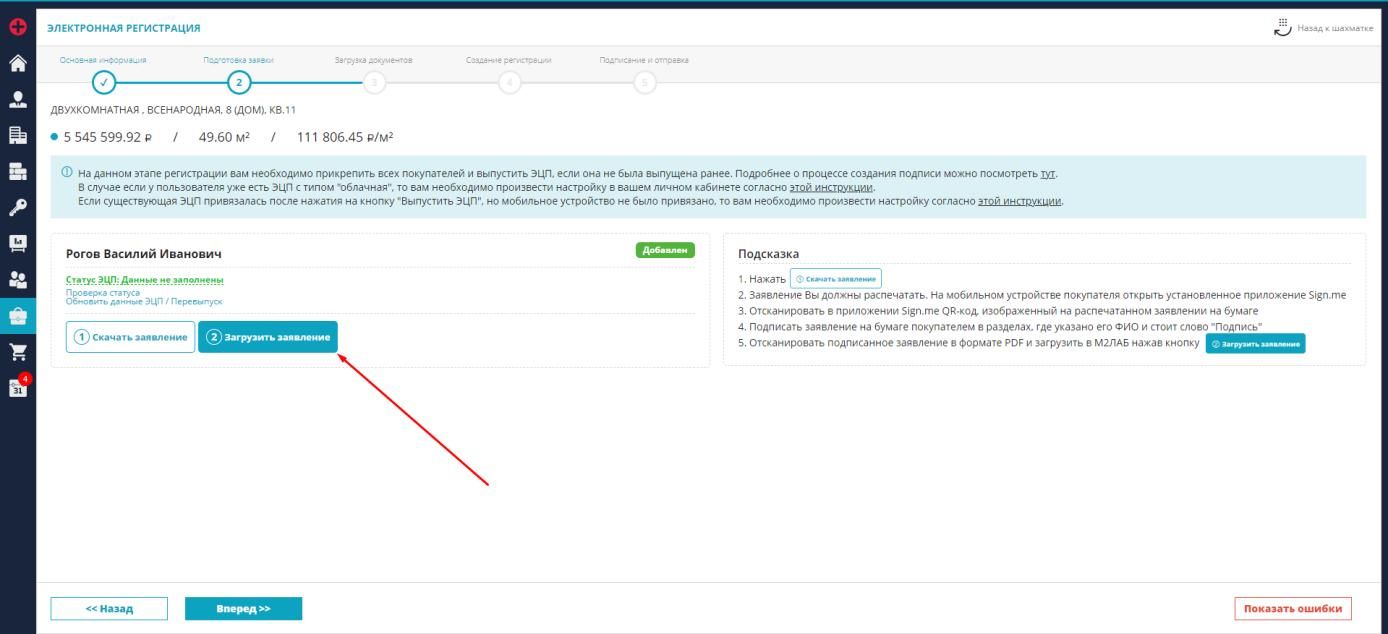Open the home icon in sidebar
This screenshot has width=1388, height=634.
pyautogui.click(x=18, y=62)
